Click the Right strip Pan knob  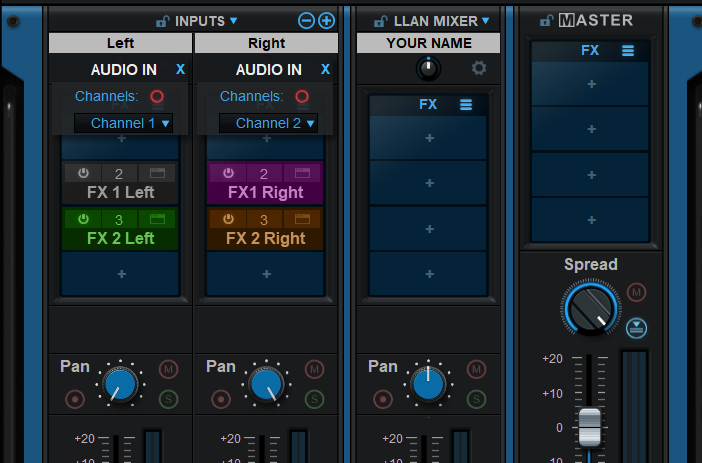coord(266,384)
